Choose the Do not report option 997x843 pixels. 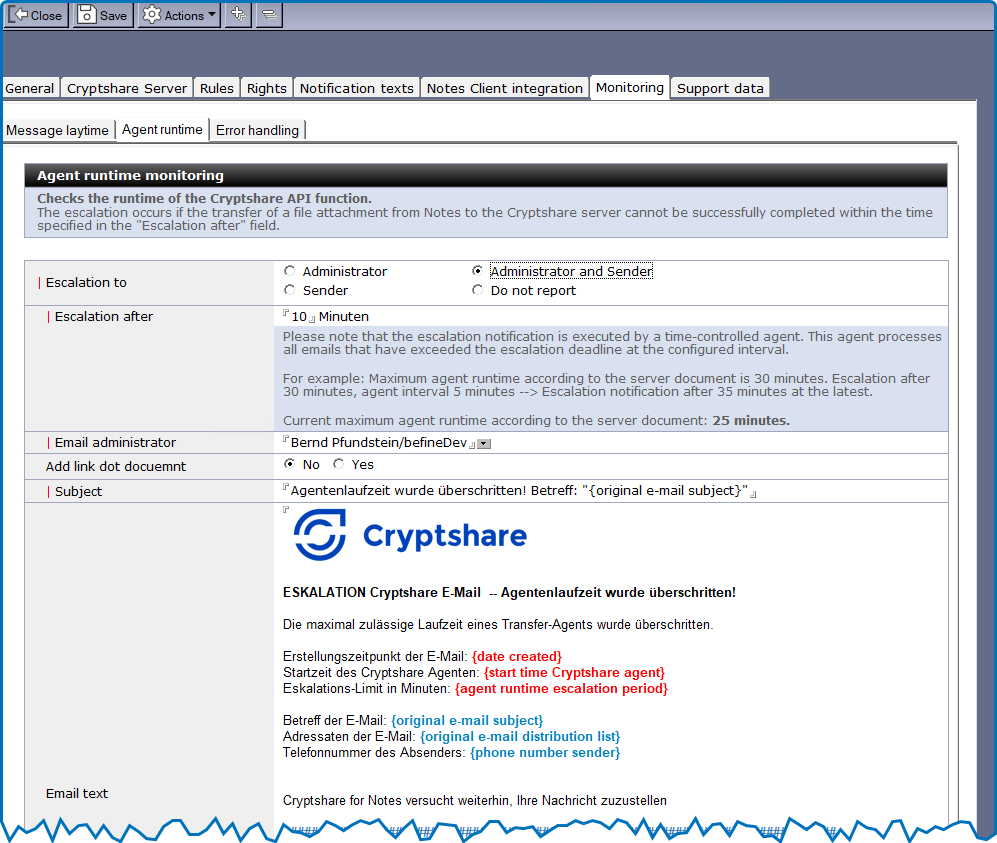coord(478,290)
